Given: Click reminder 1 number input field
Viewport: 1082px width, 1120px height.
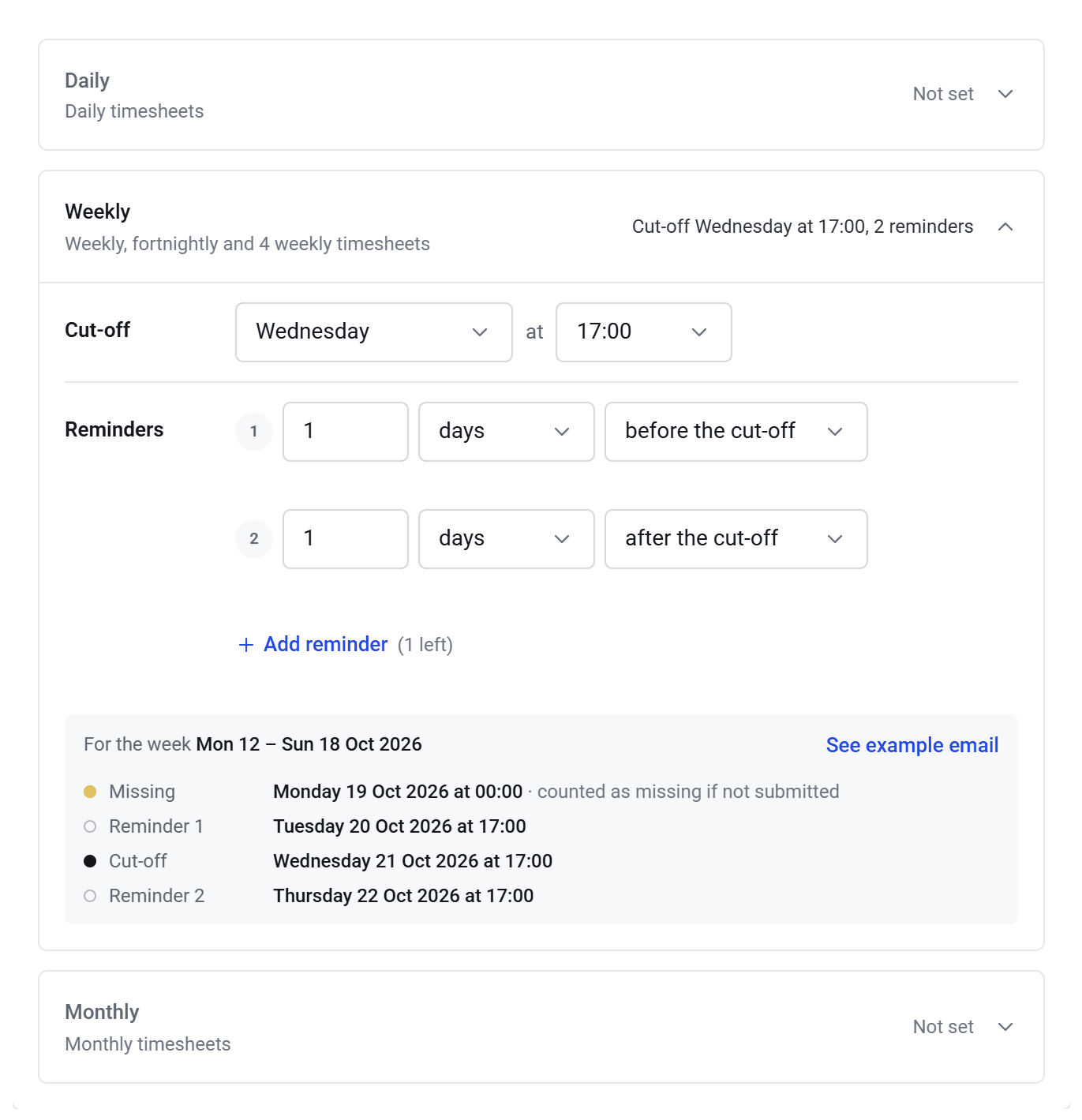Looking at the screenshot, I should coord(346,432).
